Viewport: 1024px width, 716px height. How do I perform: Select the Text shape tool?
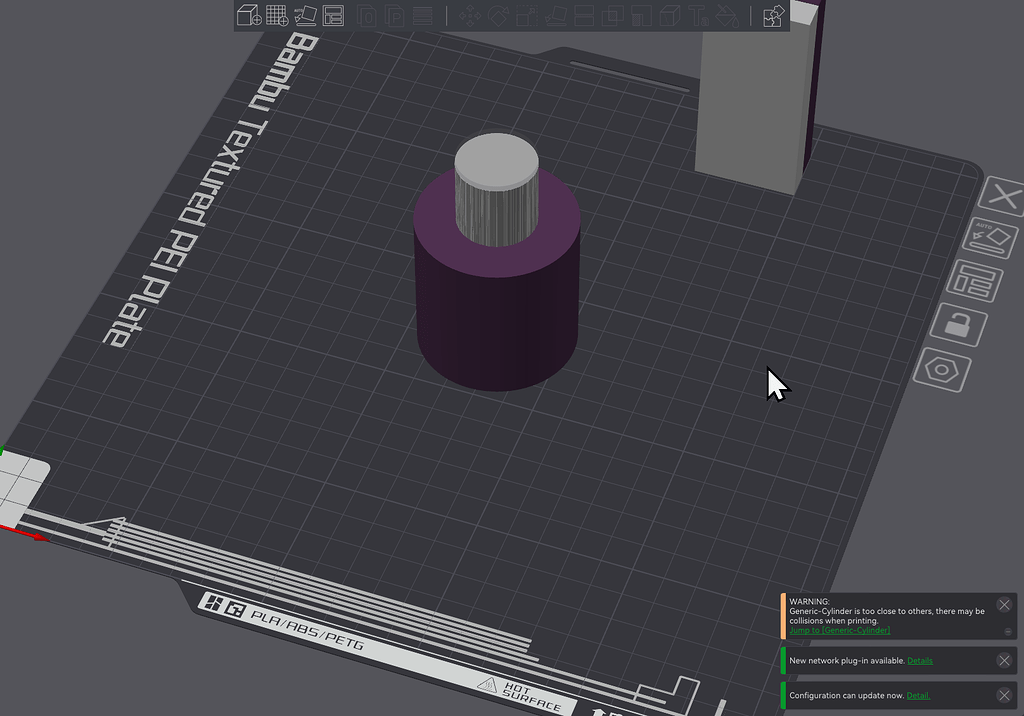pyautogui.click(x=698, y=15)
